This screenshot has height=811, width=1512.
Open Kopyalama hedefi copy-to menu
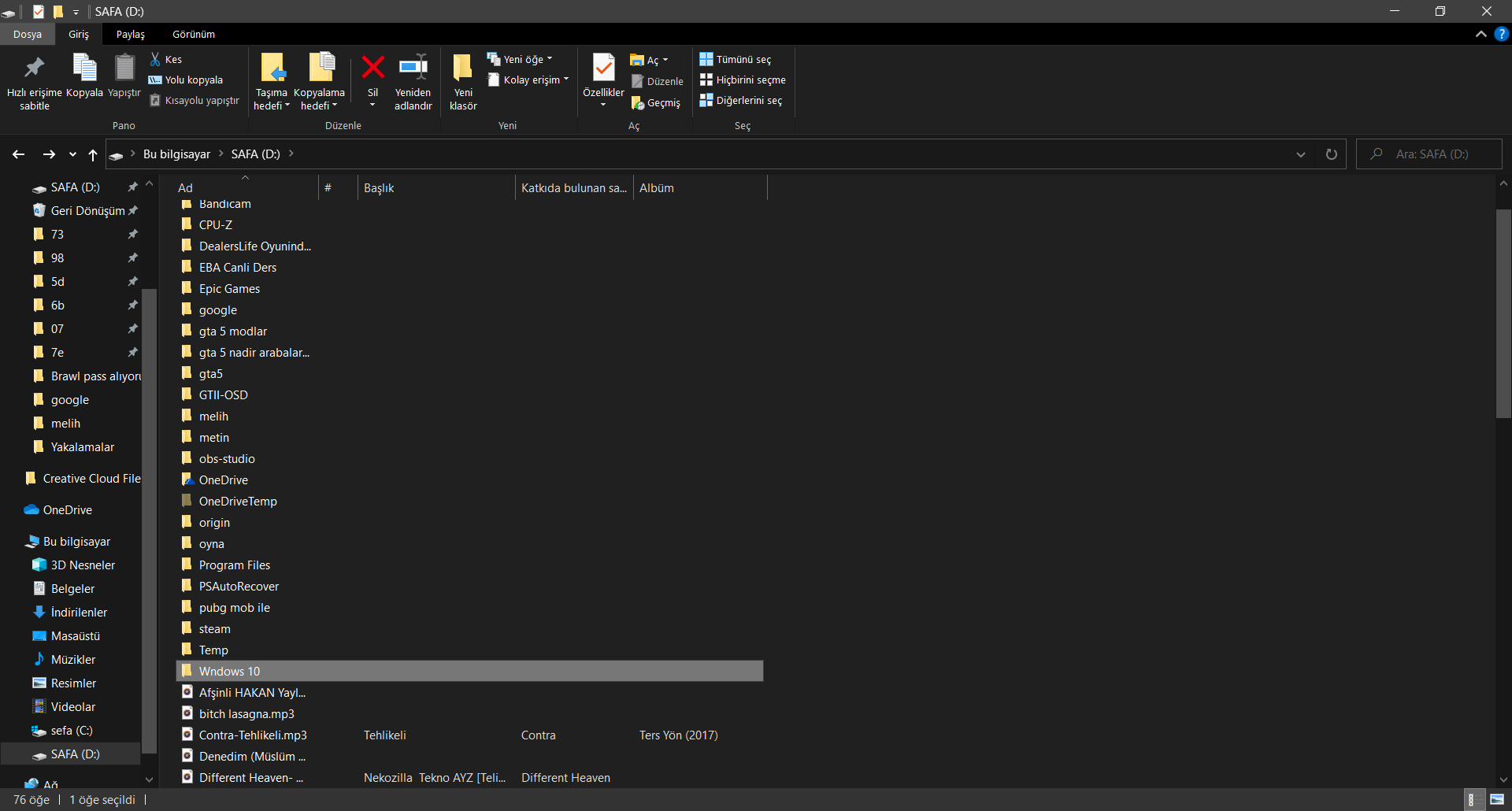319,82
